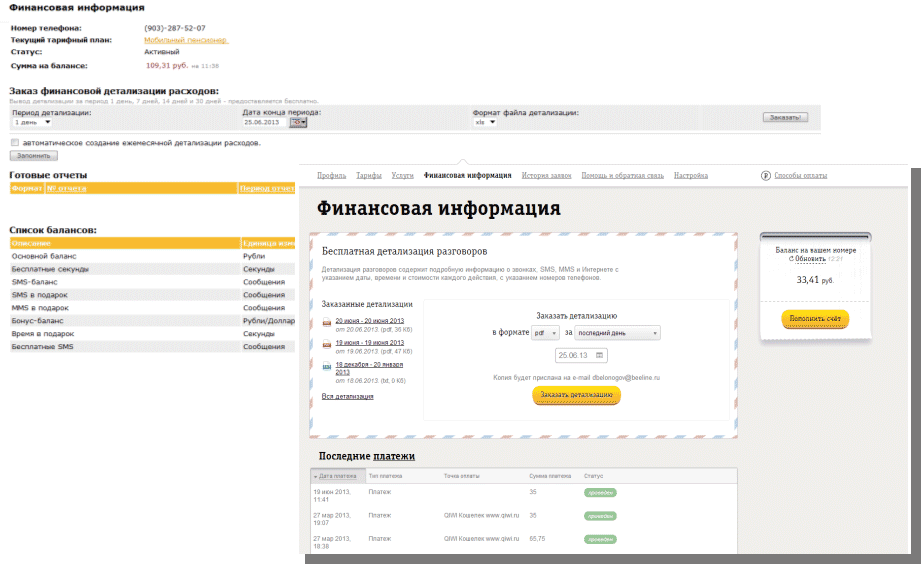Go to the Профиль tab

tap(331, 176)
